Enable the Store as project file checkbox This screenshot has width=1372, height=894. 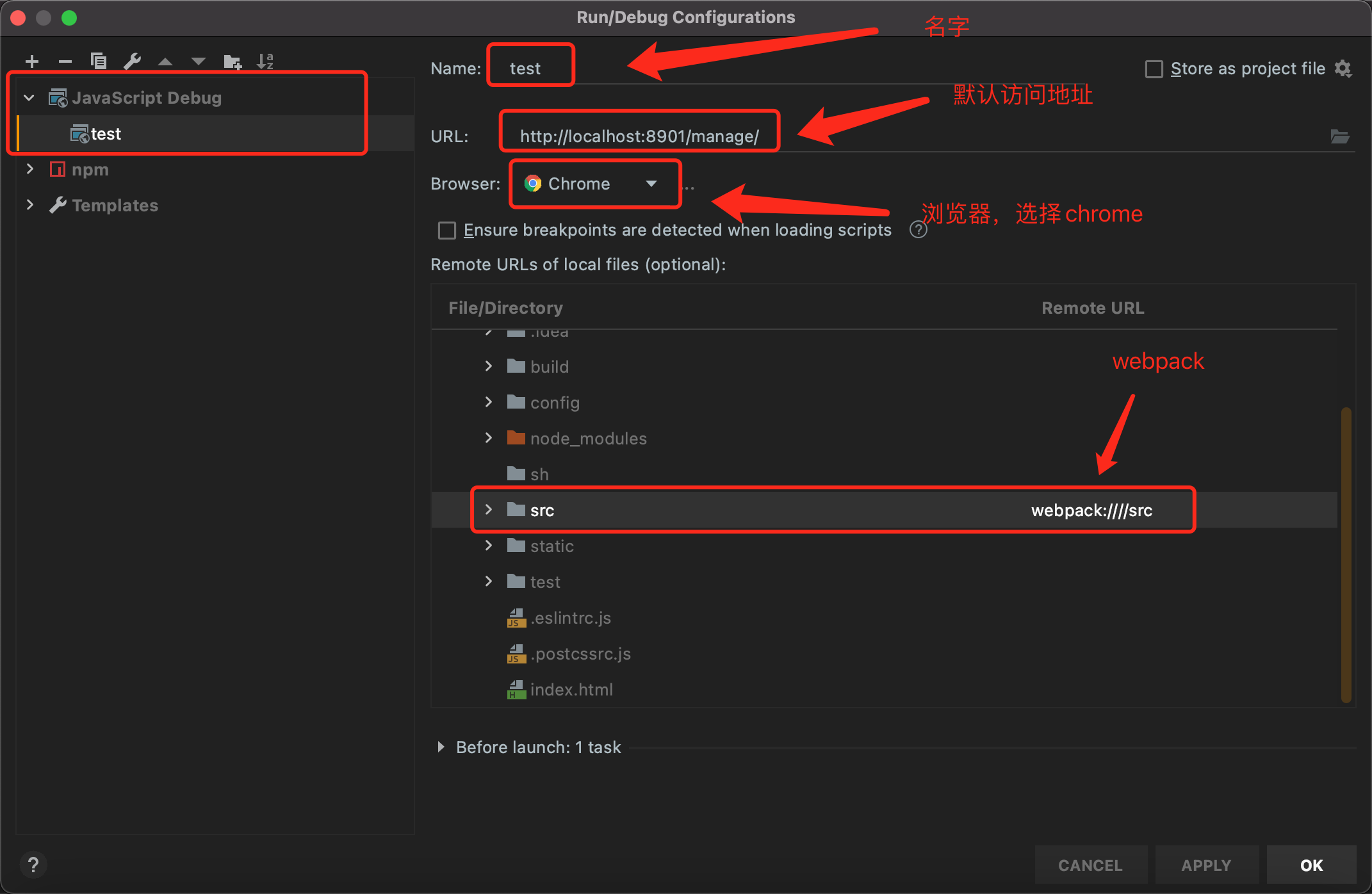tap(1154, 69)
